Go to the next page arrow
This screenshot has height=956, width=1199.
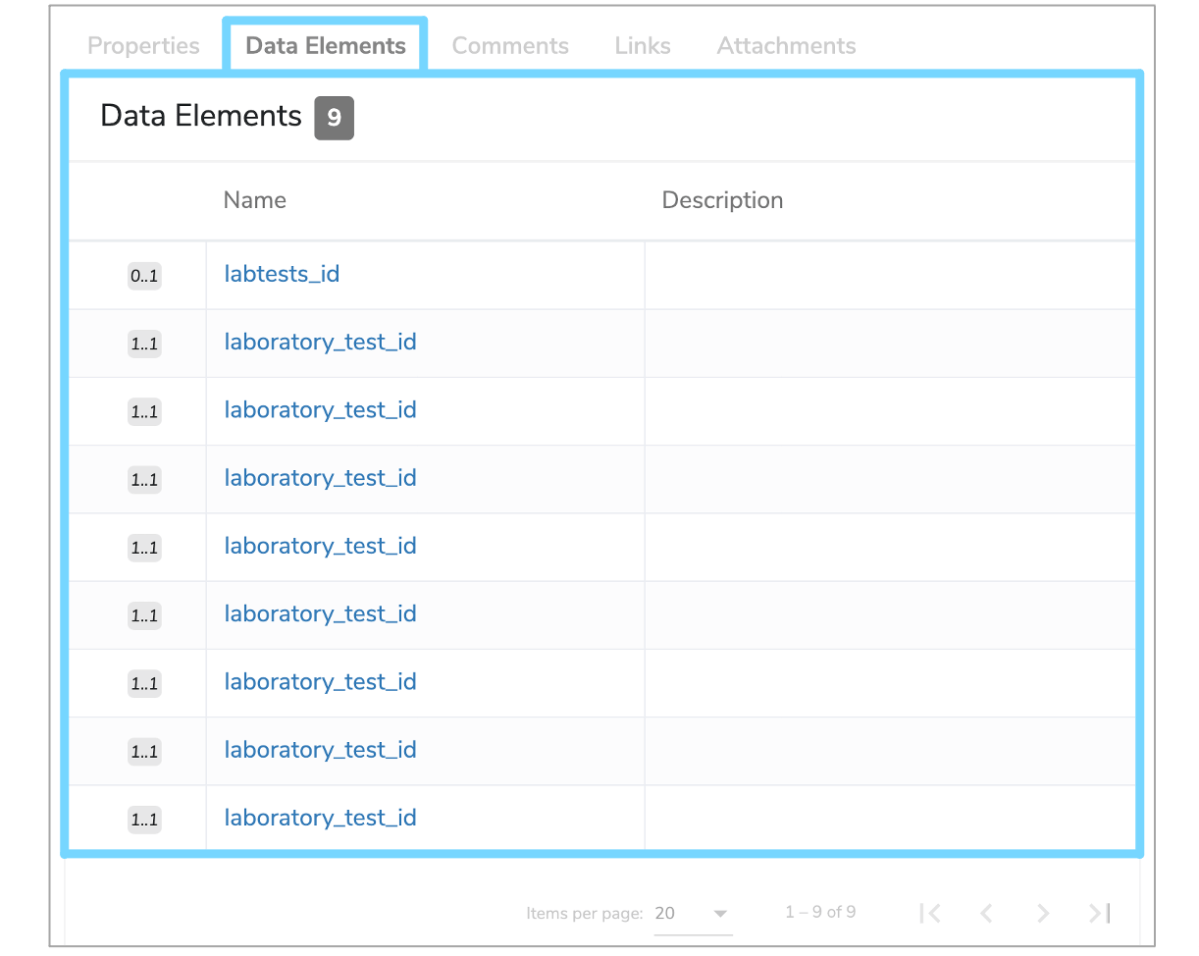(1043, 913)
